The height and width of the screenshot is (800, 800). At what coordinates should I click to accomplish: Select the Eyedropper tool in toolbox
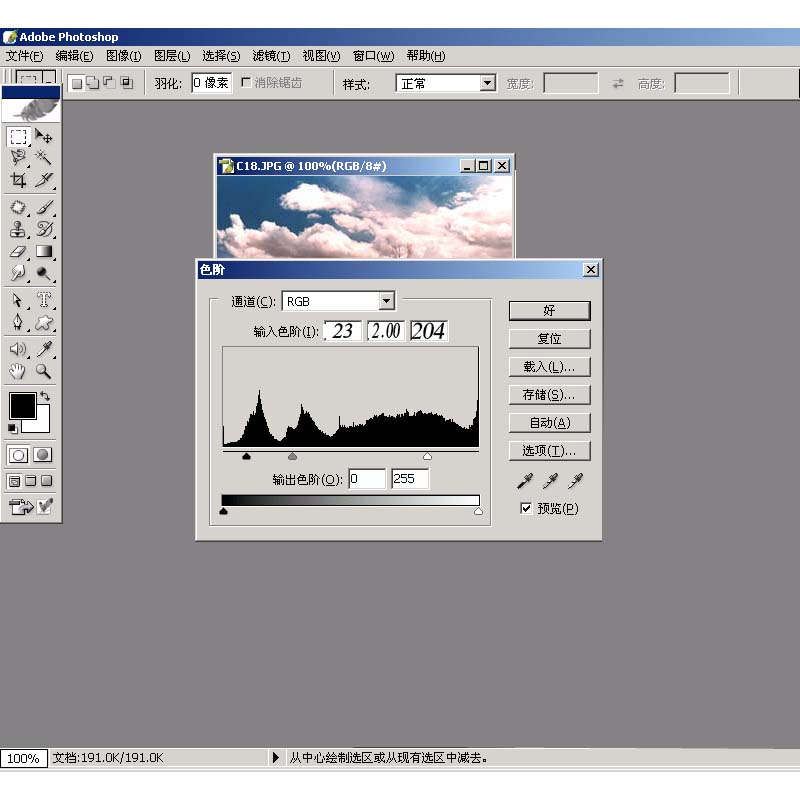click(x=44, y=349)
